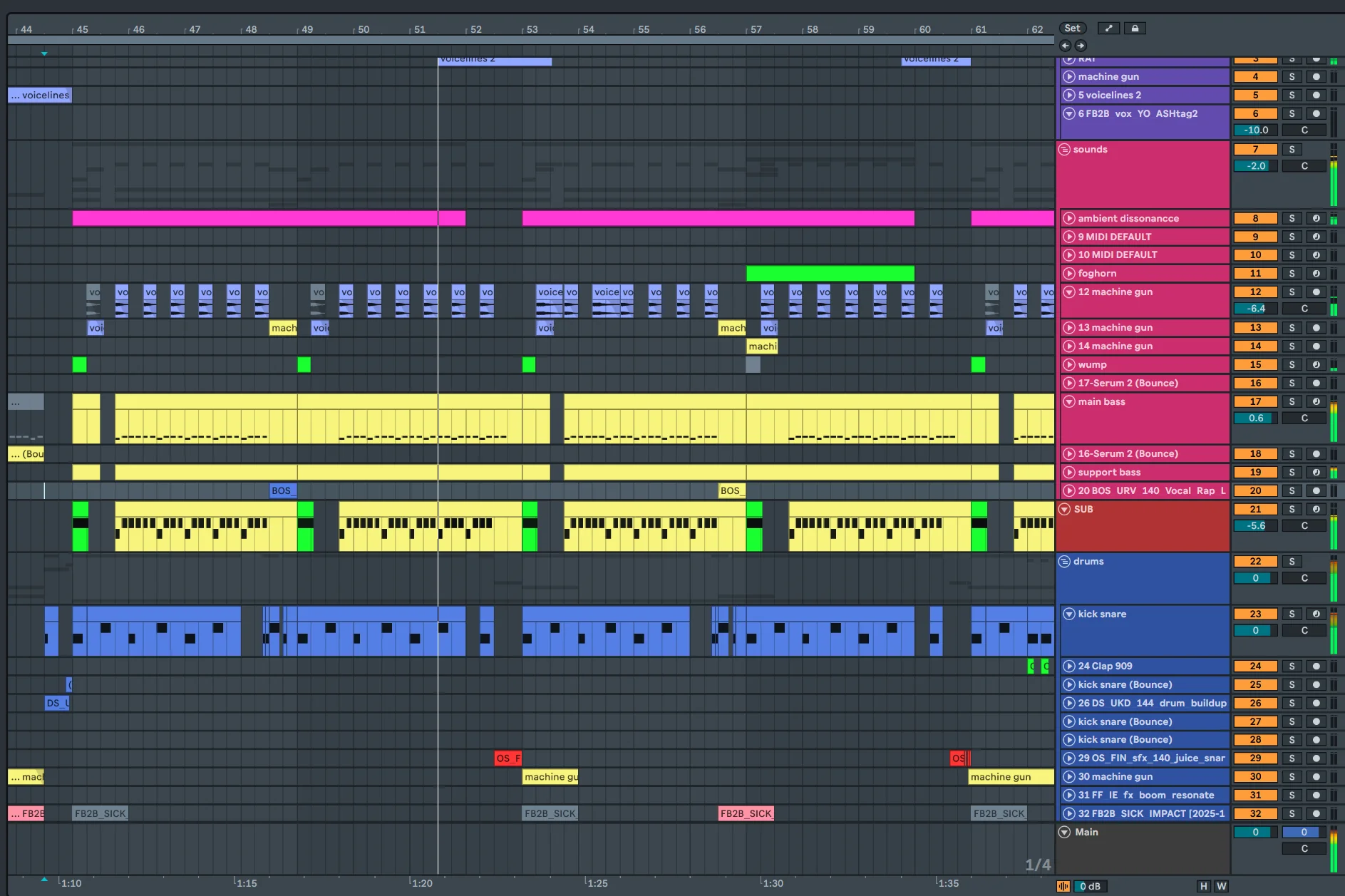
Task: Arm the 24 Clap 909 track
Action: coord(1316,666)
